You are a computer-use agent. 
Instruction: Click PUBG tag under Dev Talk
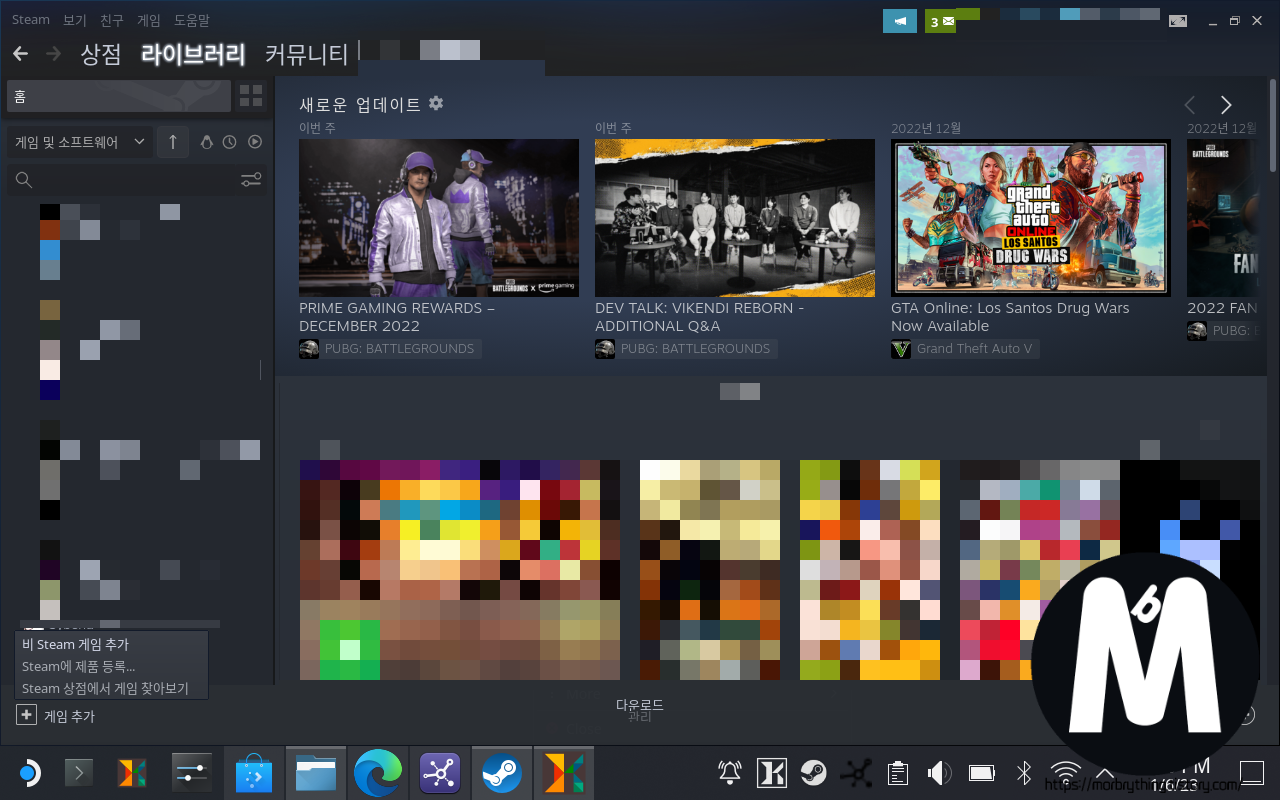coord(686,349)
